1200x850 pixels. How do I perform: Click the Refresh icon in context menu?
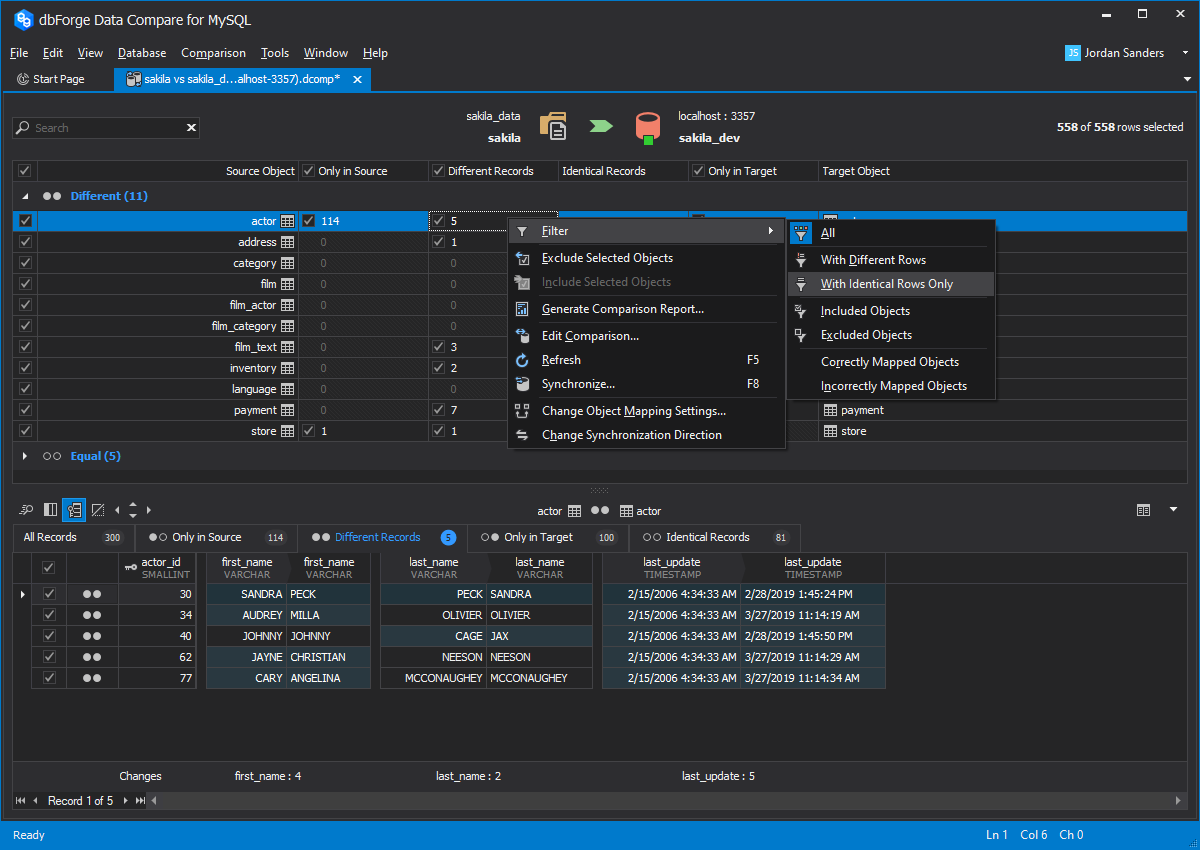pos(522,360)
